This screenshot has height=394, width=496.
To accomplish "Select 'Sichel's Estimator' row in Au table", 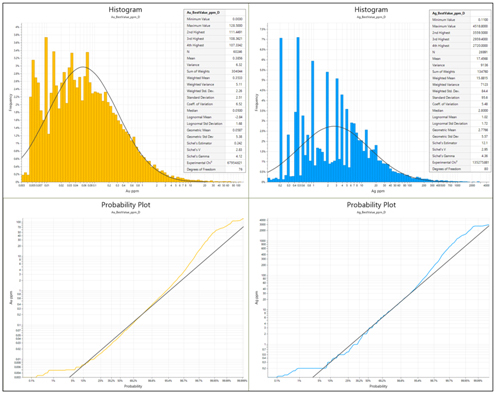I will pyautogui.click(x=215, y=143).
